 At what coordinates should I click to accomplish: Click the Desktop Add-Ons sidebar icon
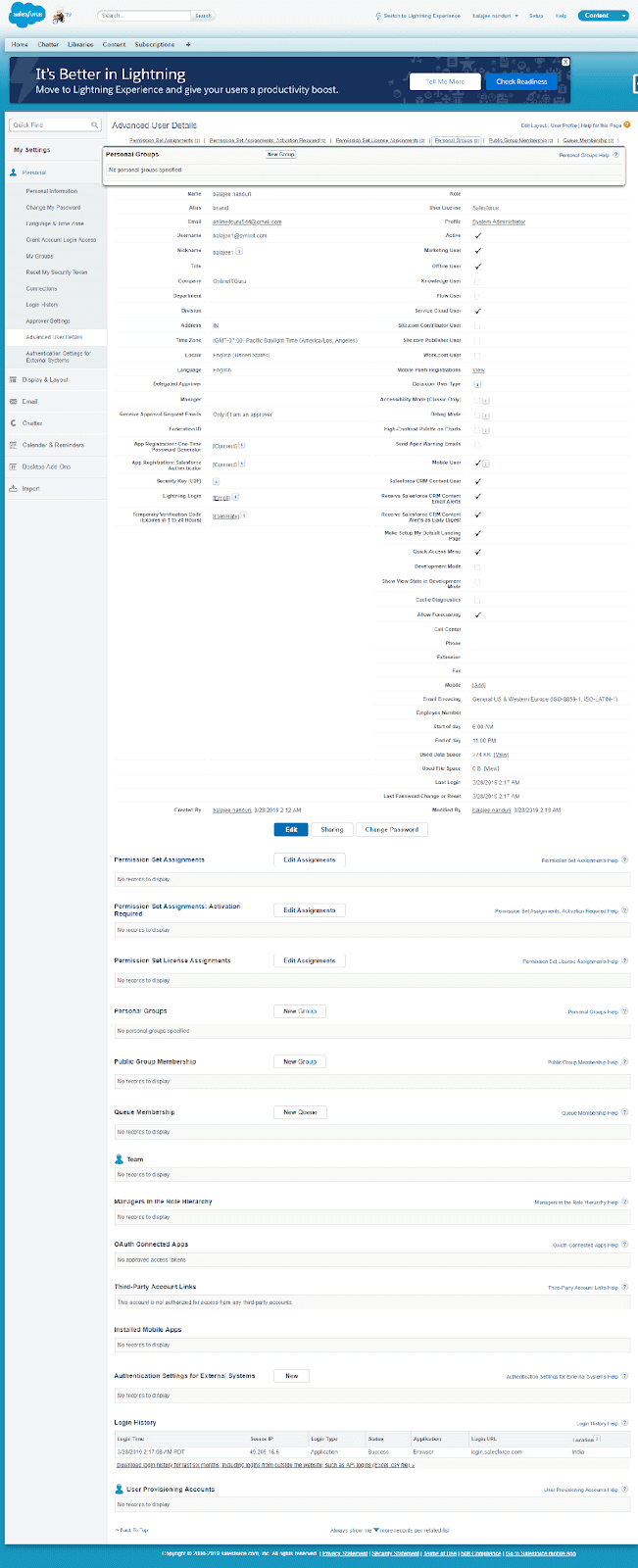pos(14,466)
